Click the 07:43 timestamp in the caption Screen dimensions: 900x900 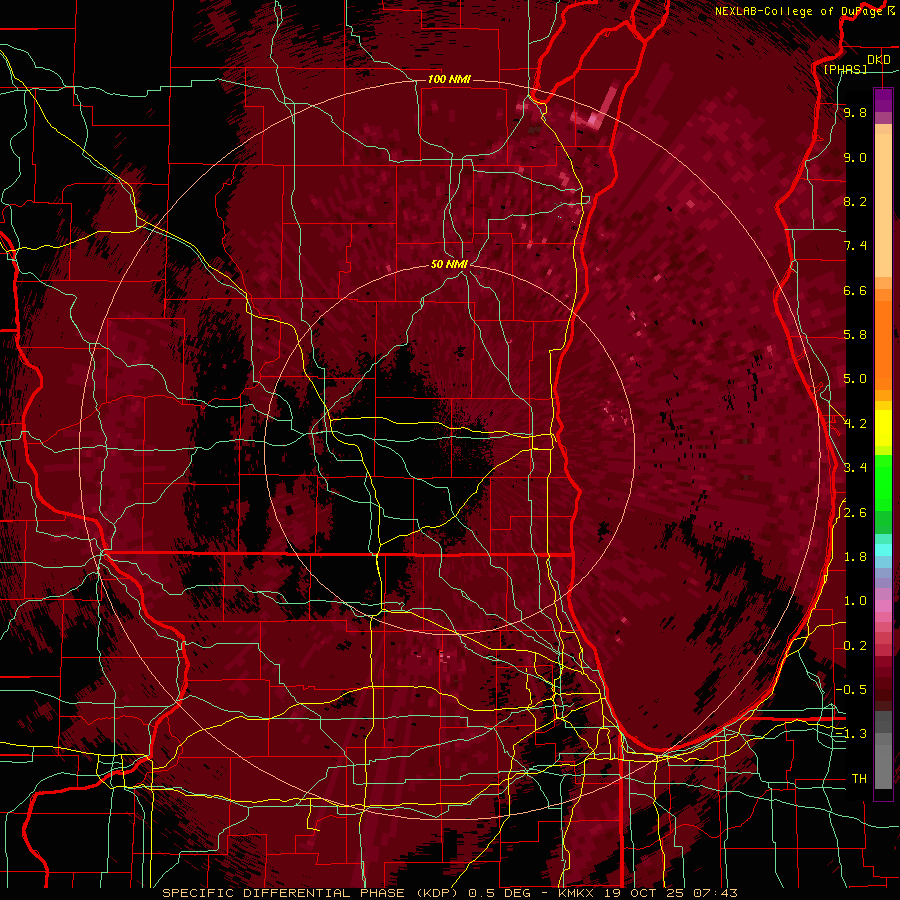tap(715, 893)
